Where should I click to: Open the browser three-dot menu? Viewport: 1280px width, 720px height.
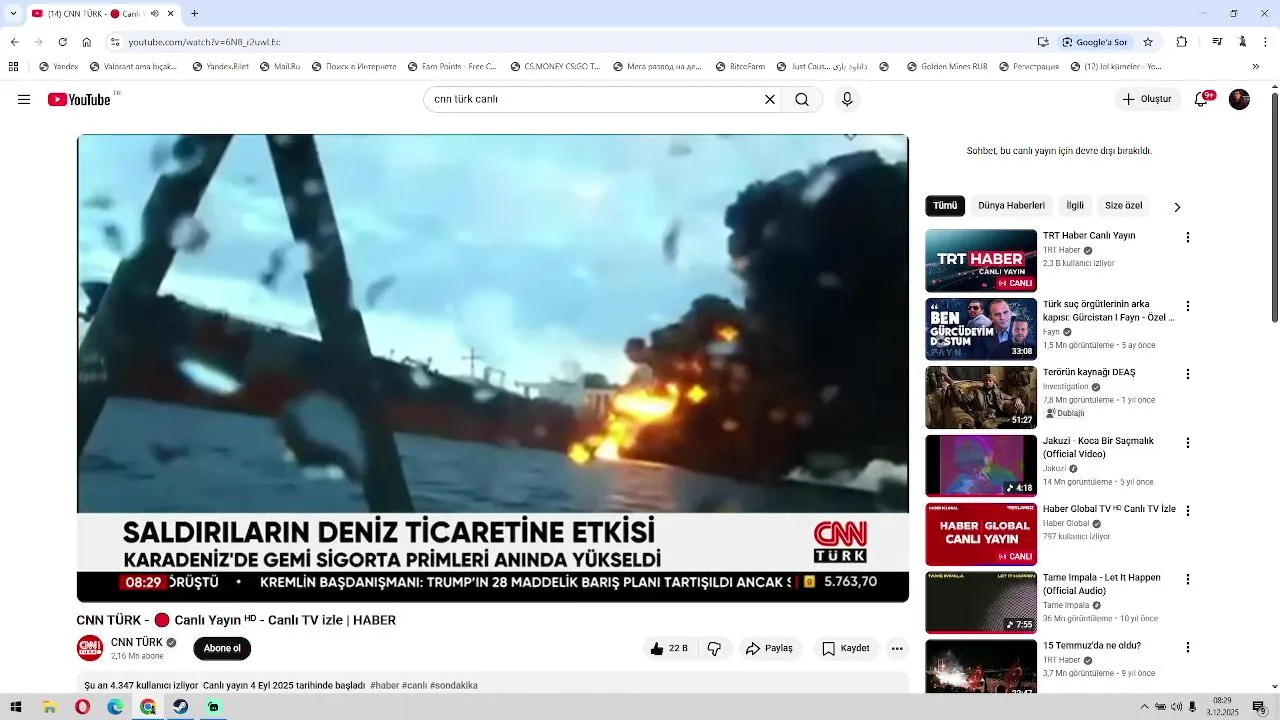(x=1266, y=42)
